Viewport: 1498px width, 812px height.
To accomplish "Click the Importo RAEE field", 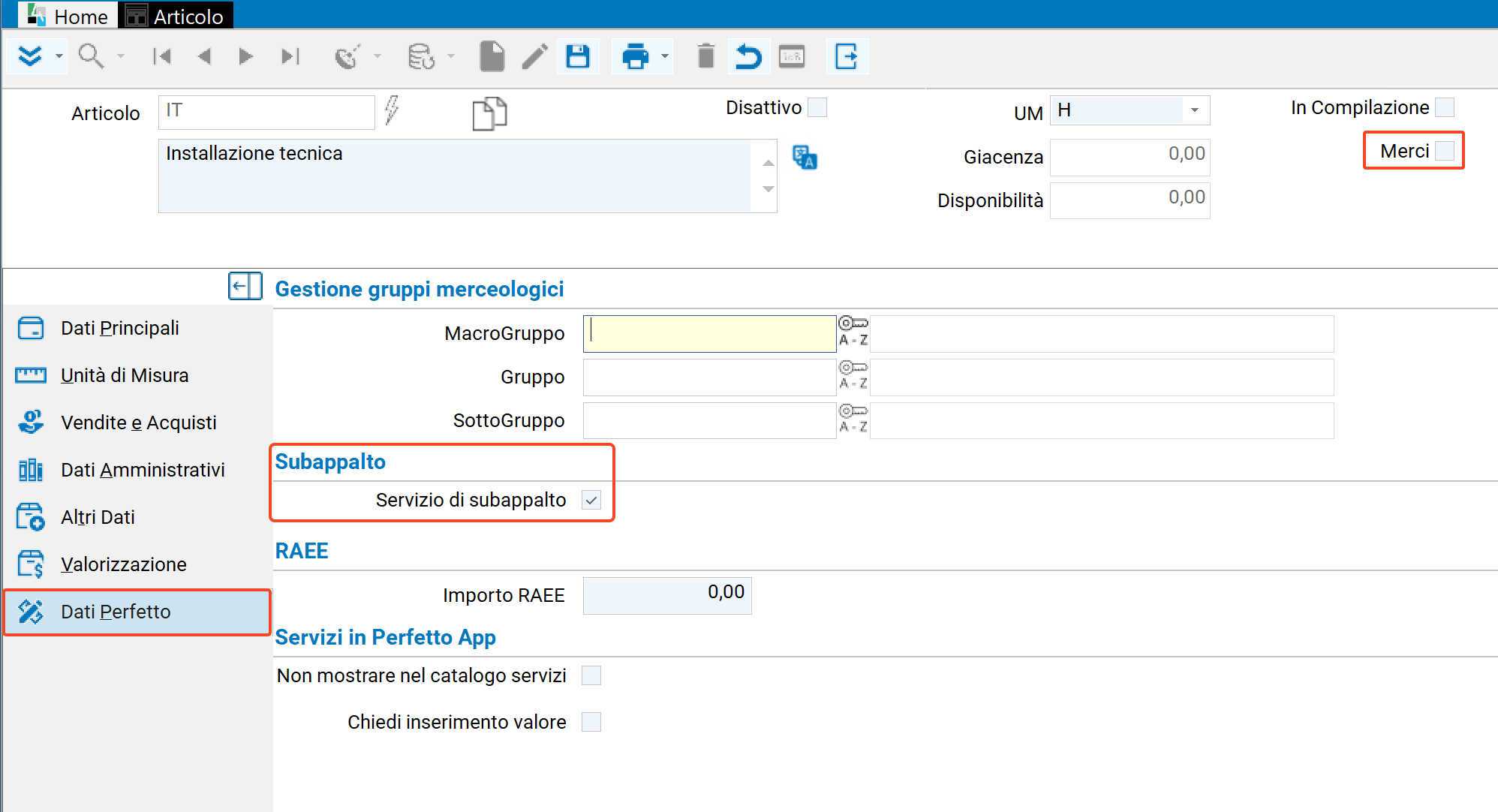I will pyautogui.click(x=667, y=595).
